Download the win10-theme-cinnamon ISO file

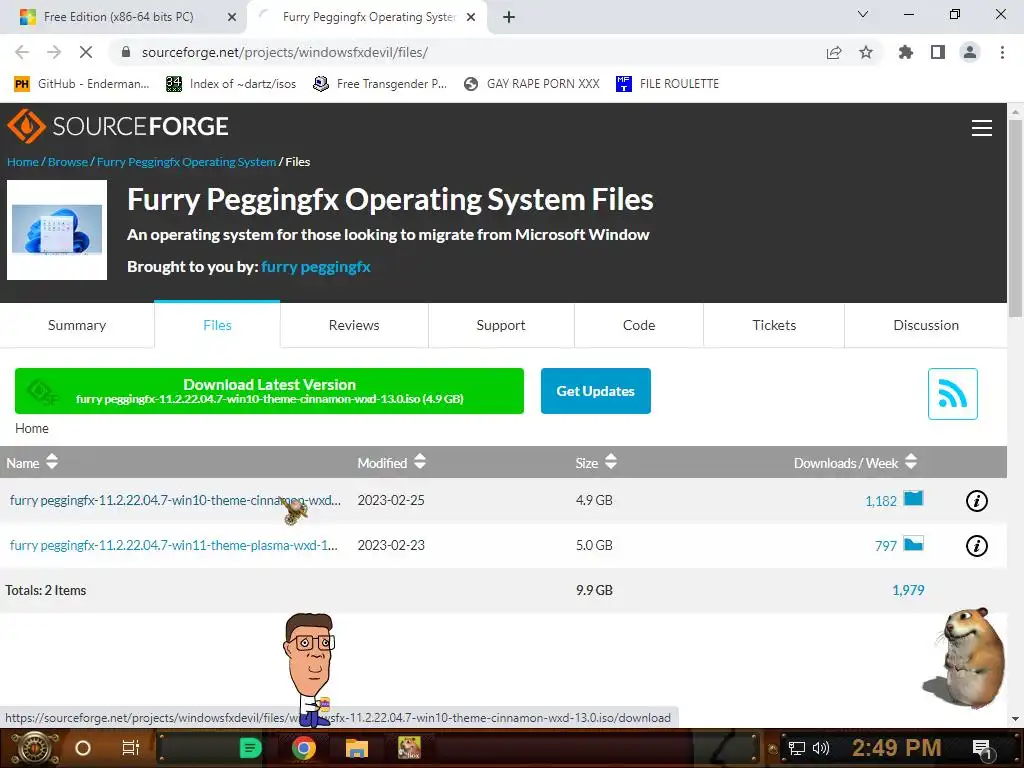click(175, 500)
